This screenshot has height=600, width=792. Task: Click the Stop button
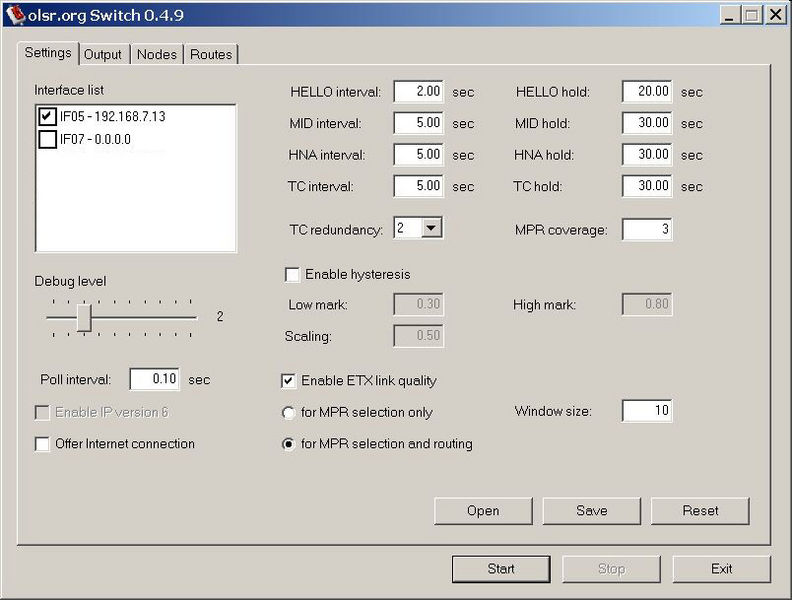point(611,569)
